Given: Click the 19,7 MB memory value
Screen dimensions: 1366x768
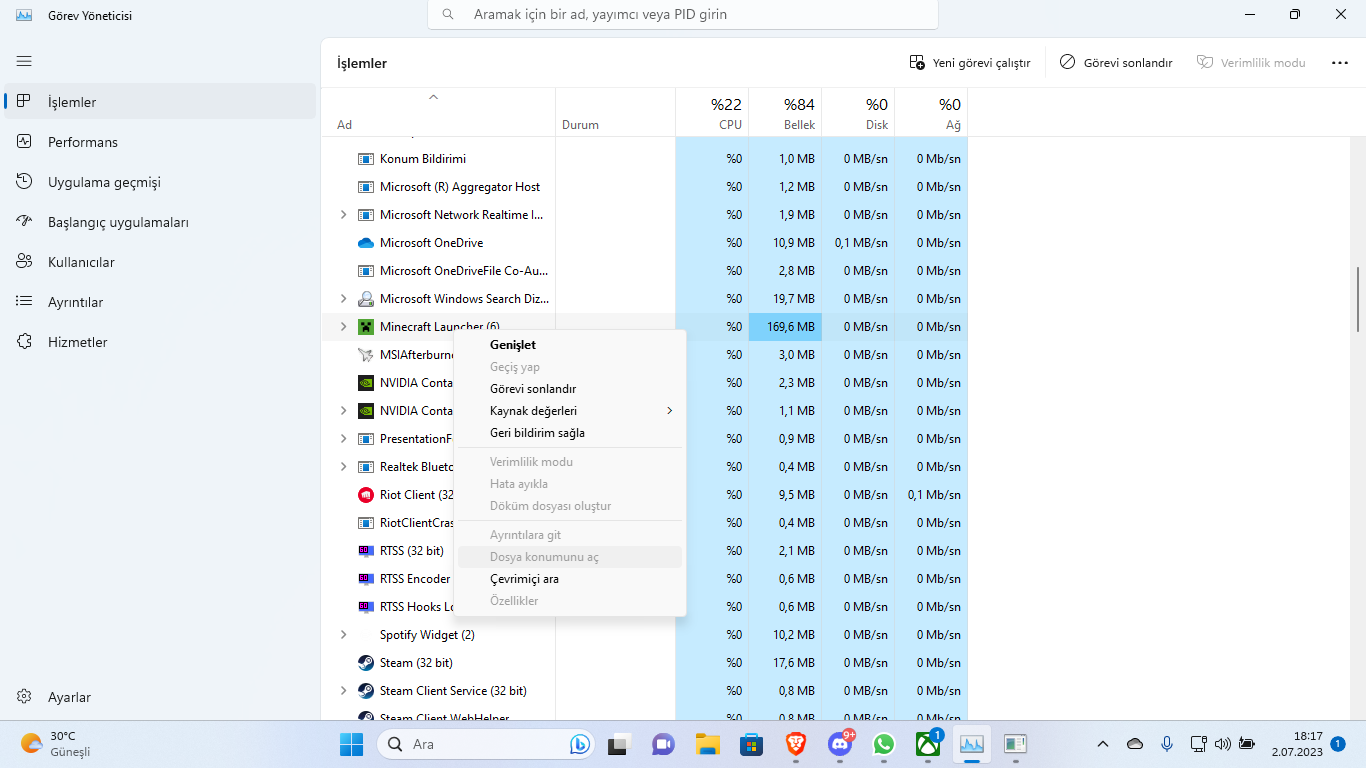Looking at the screenshot, I should click(x=796, y=299).
